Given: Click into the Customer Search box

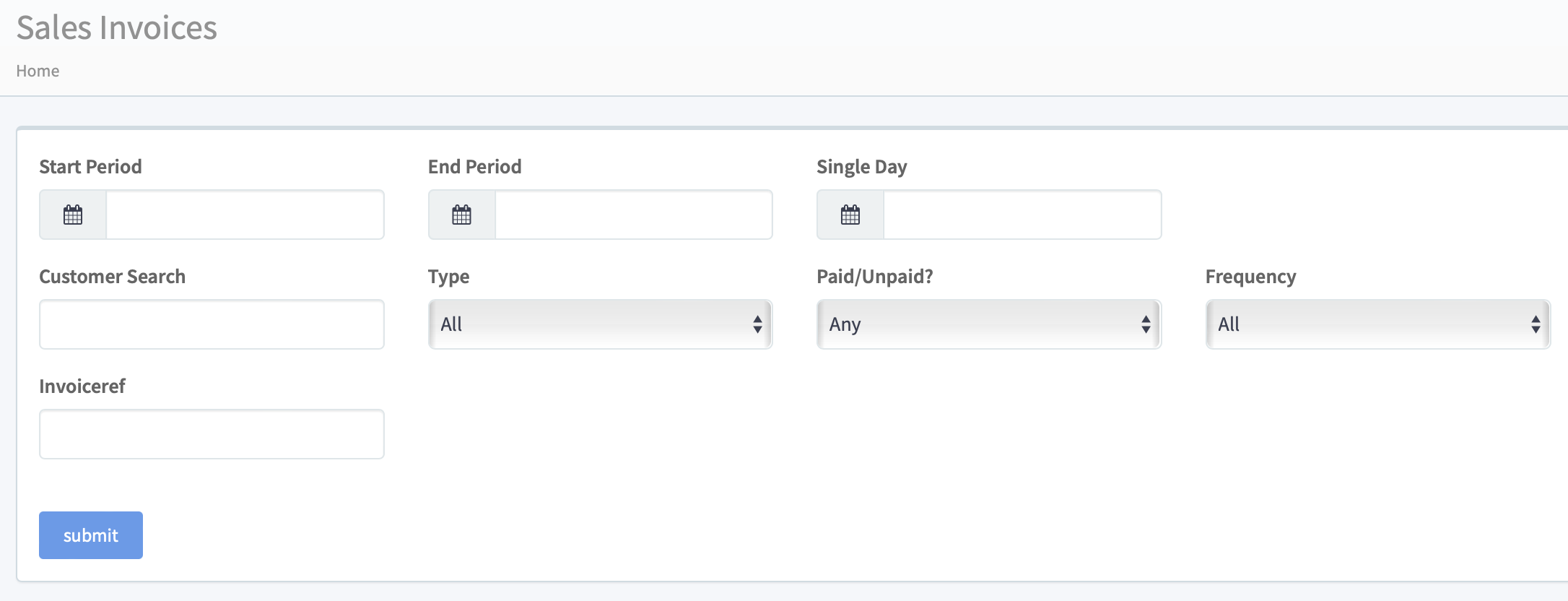Looking at the screenshot, I should (x=212, y=324).
